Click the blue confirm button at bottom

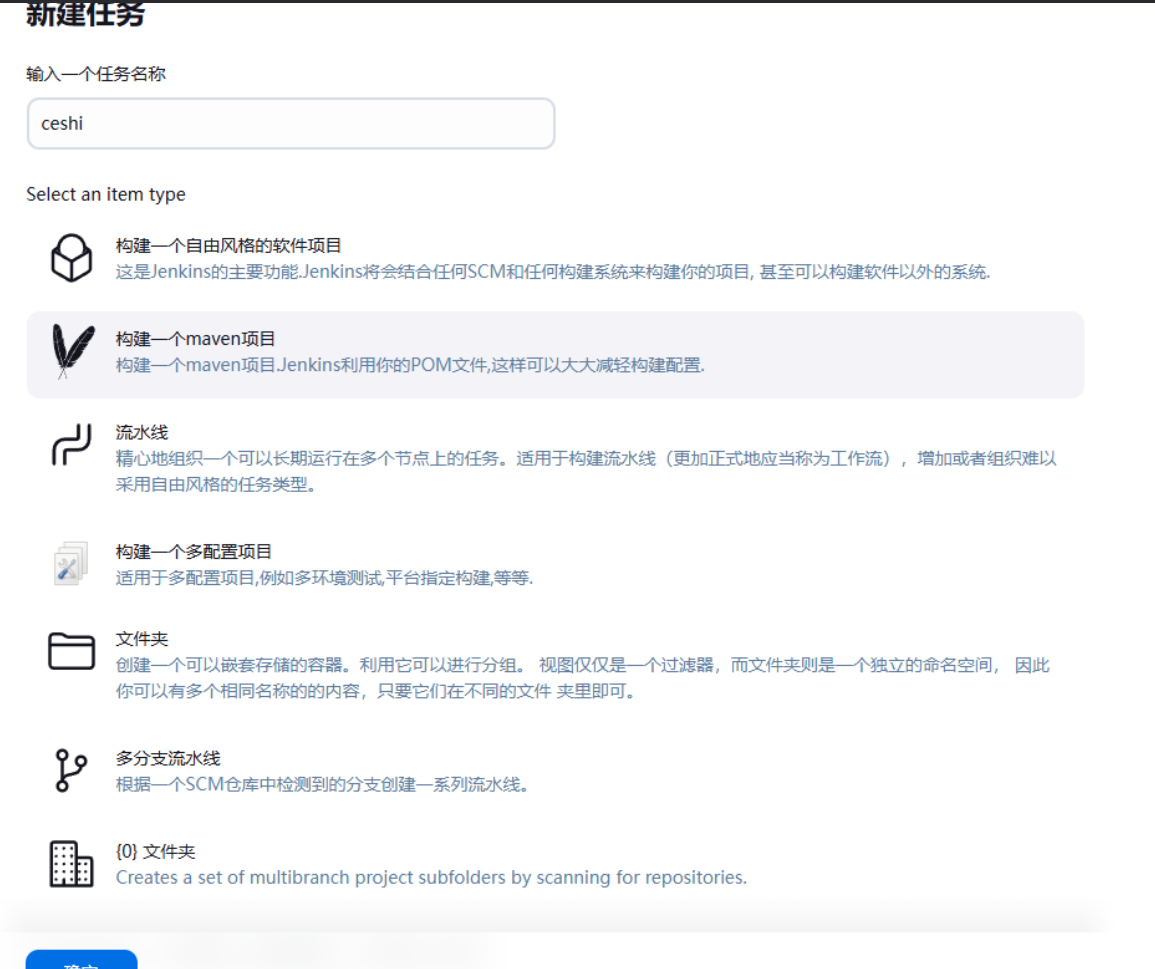click(82, 959)
